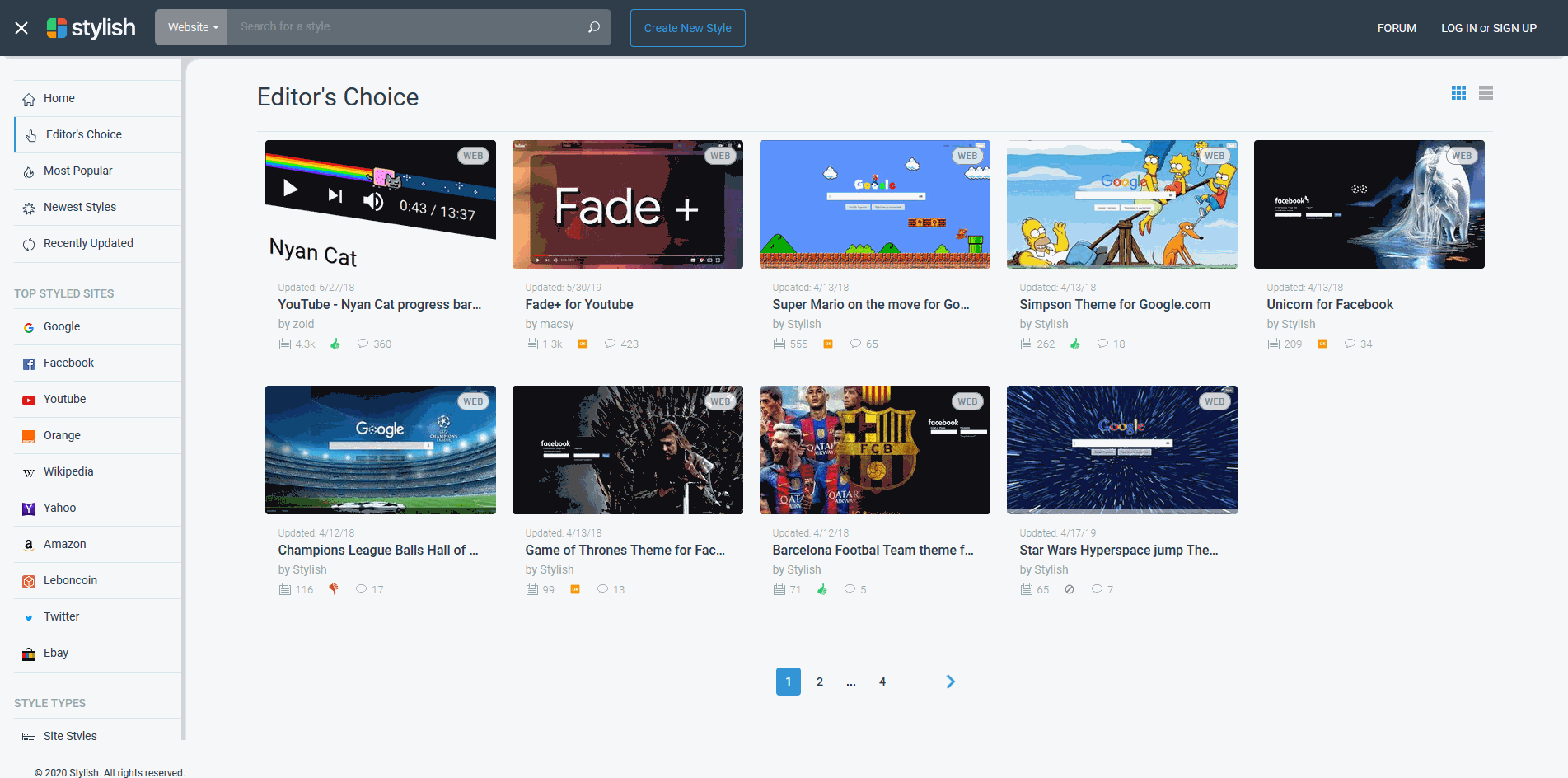Open the Nyan Cat style thumbnail
Viewport: 1568px width, 778px height.
point(380,204)
